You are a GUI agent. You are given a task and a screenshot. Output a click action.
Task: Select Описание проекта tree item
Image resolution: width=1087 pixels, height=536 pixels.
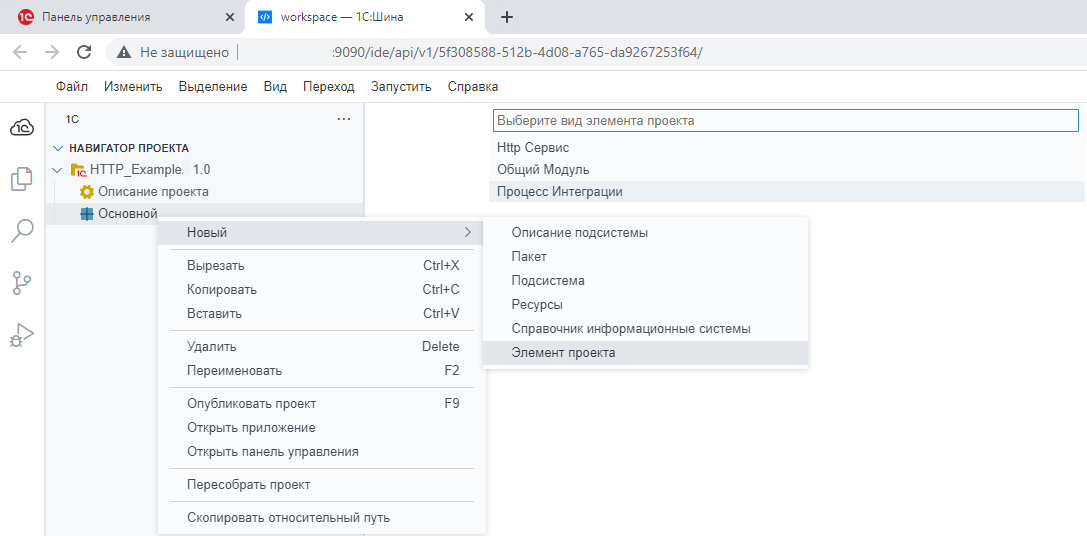coord(152,191)
